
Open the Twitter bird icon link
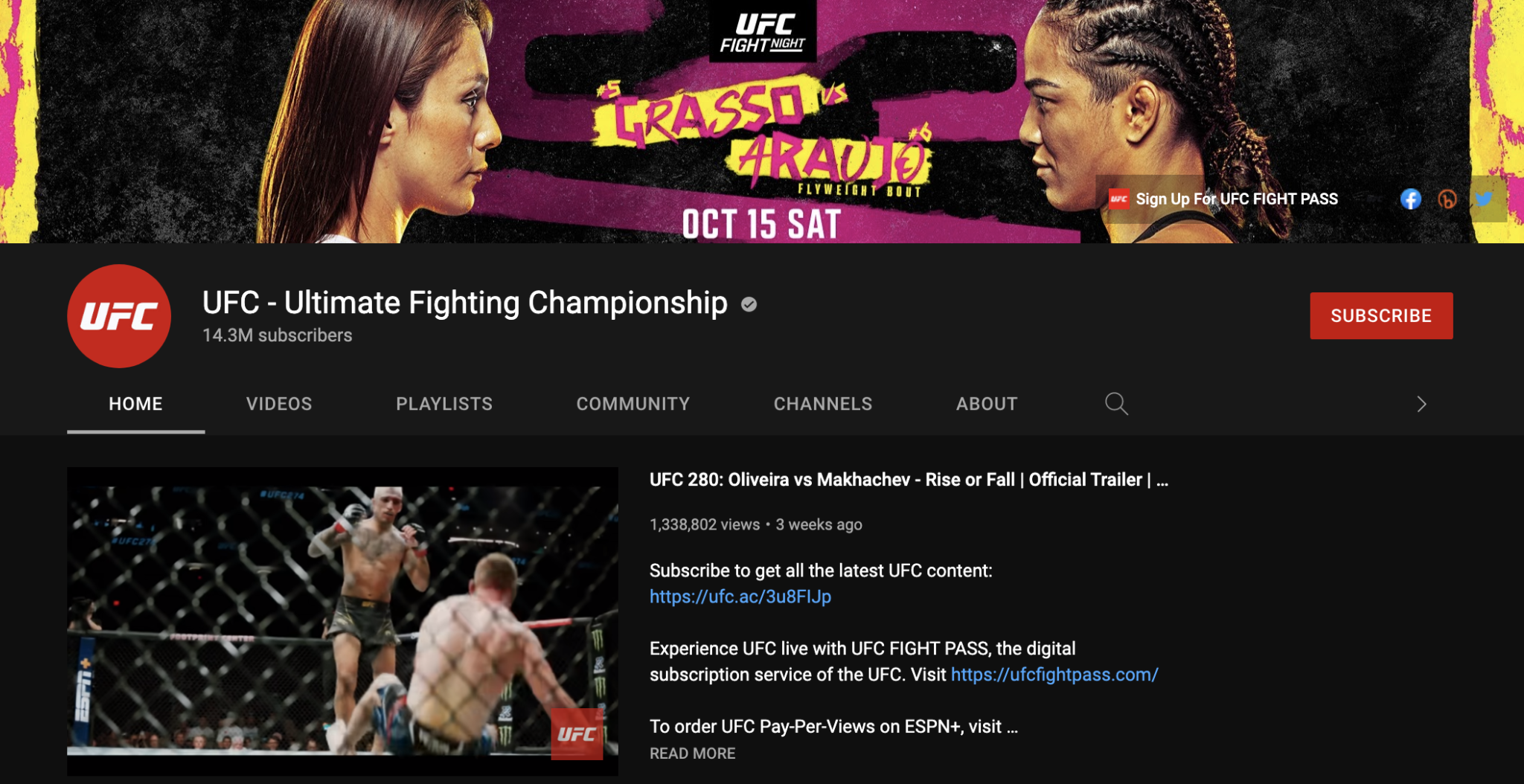[1484, 199]
